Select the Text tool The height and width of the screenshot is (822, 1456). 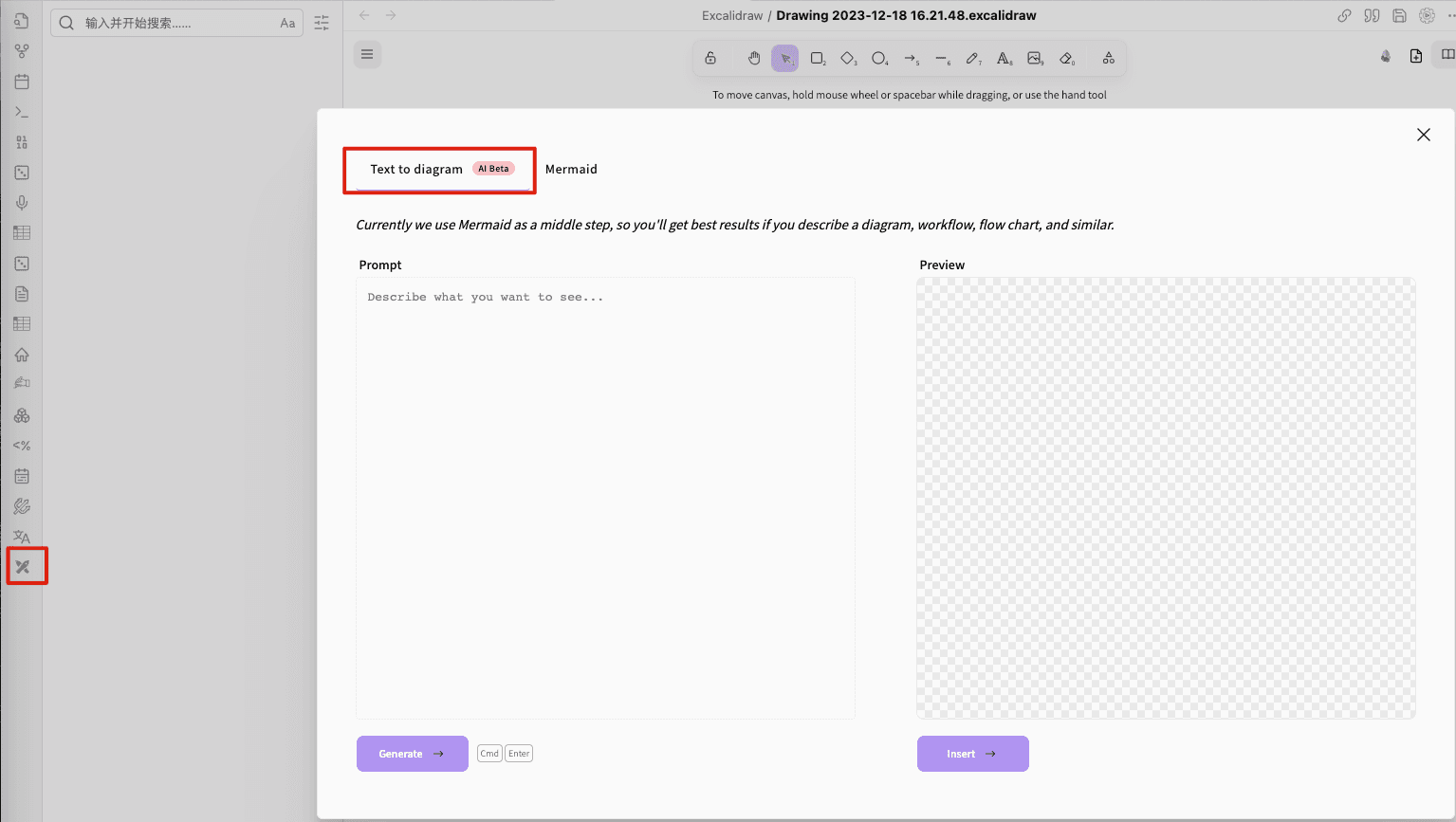pos(1004,59)
